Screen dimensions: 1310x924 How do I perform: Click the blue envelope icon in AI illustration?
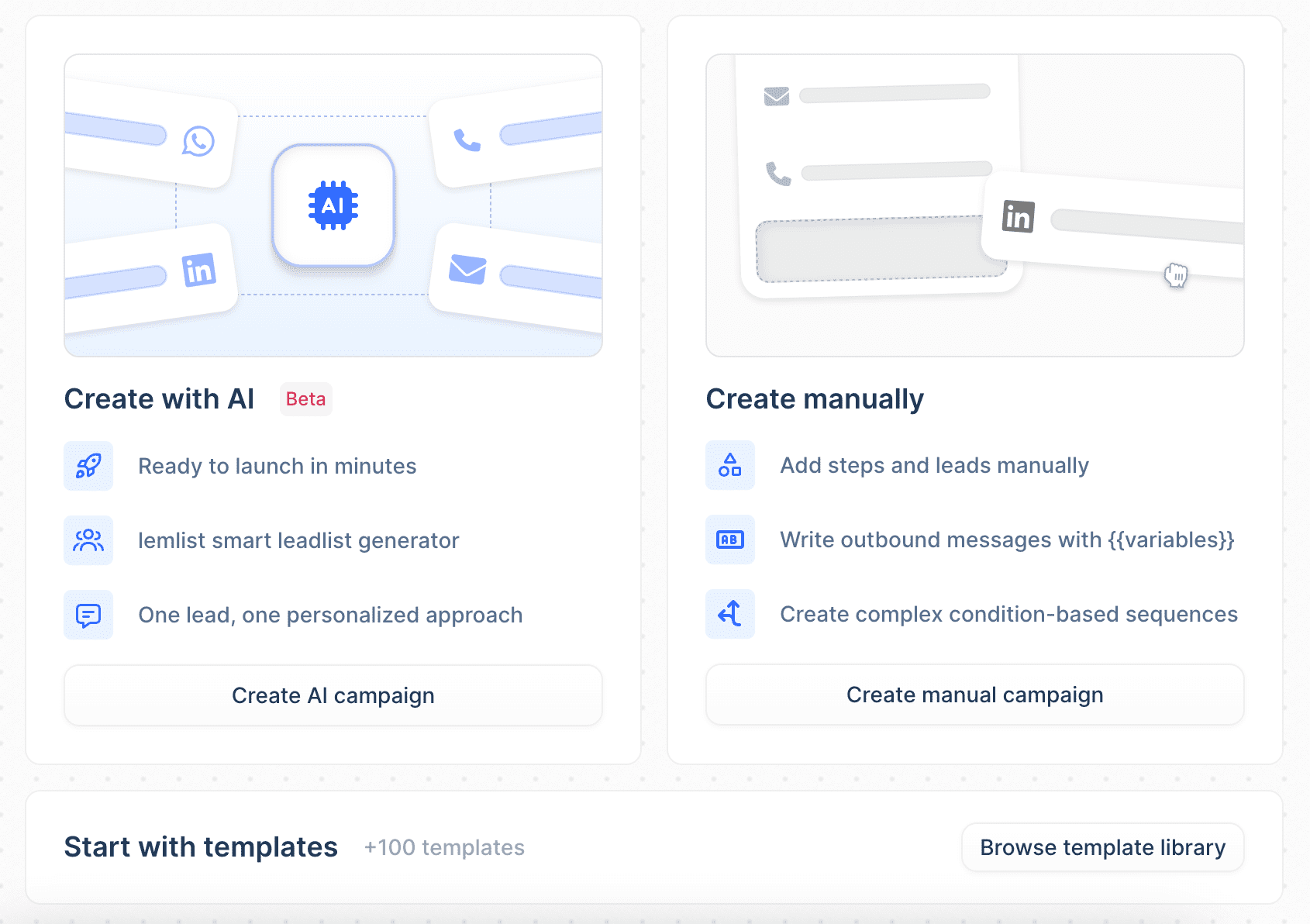(x=467, y=270)
